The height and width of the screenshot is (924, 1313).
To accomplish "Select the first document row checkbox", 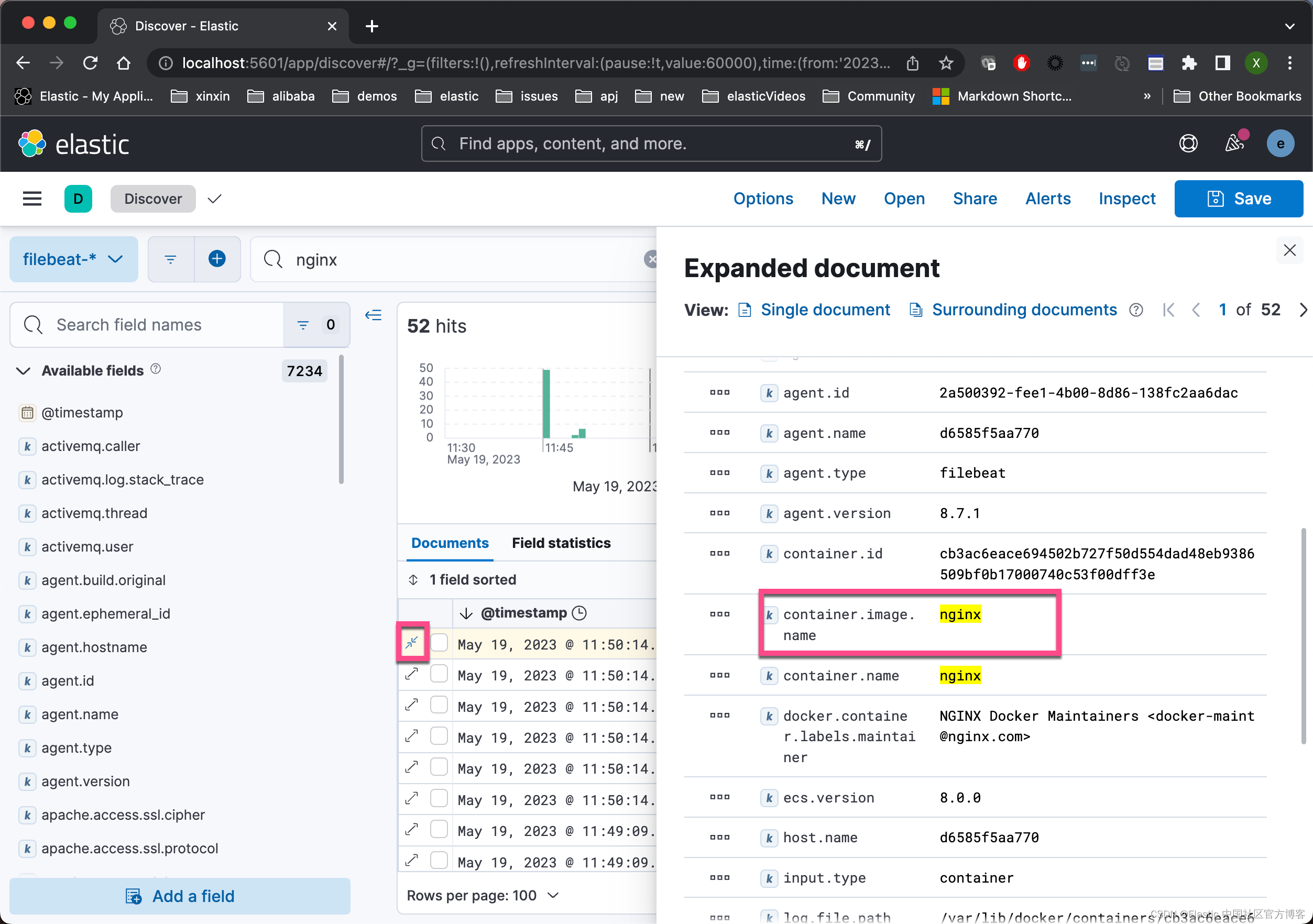I will (439, 643).
